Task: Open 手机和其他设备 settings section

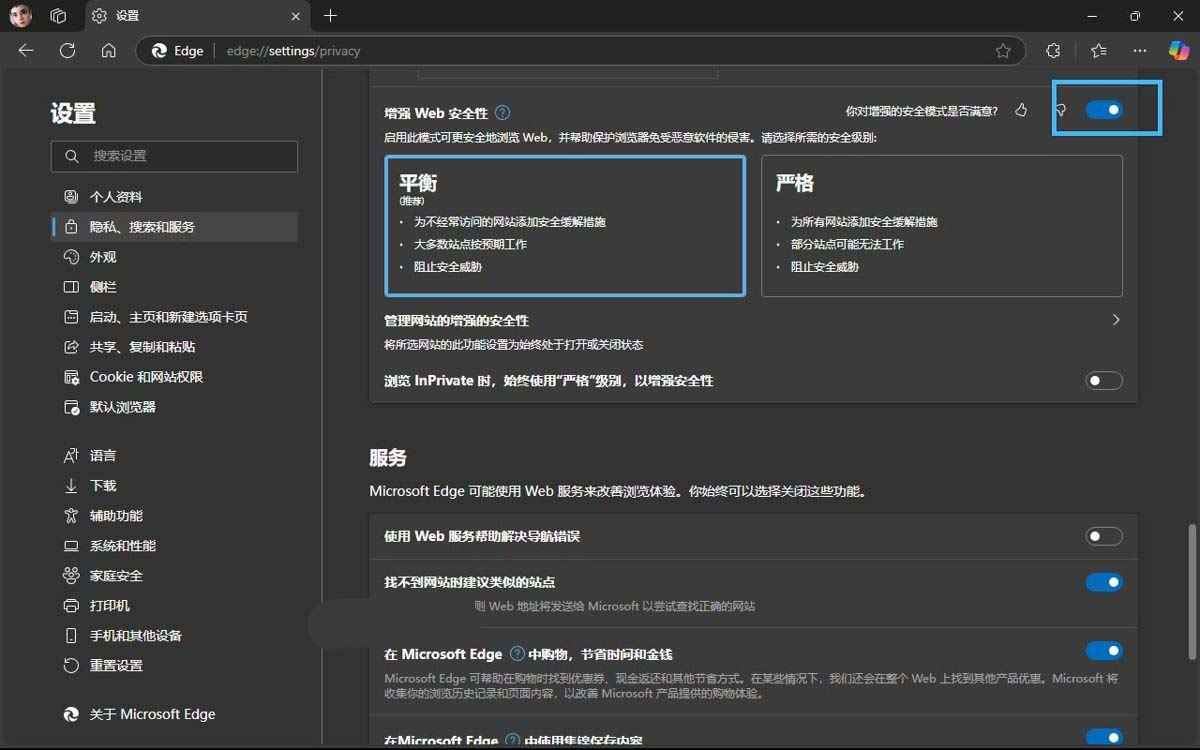Action: tap(175, 636)
